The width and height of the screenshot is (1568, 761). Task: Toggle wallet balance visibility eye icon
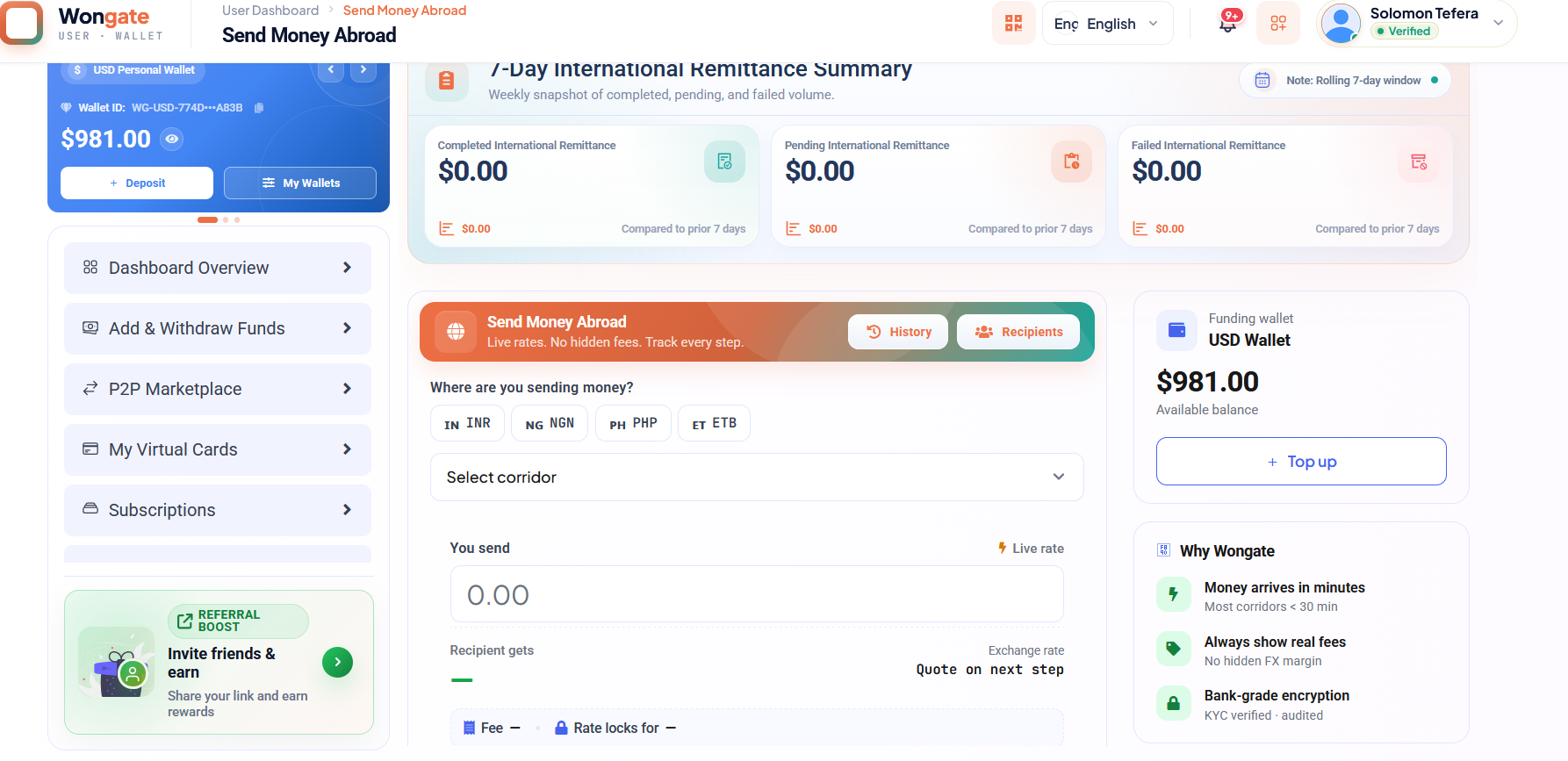click(172, 139)
